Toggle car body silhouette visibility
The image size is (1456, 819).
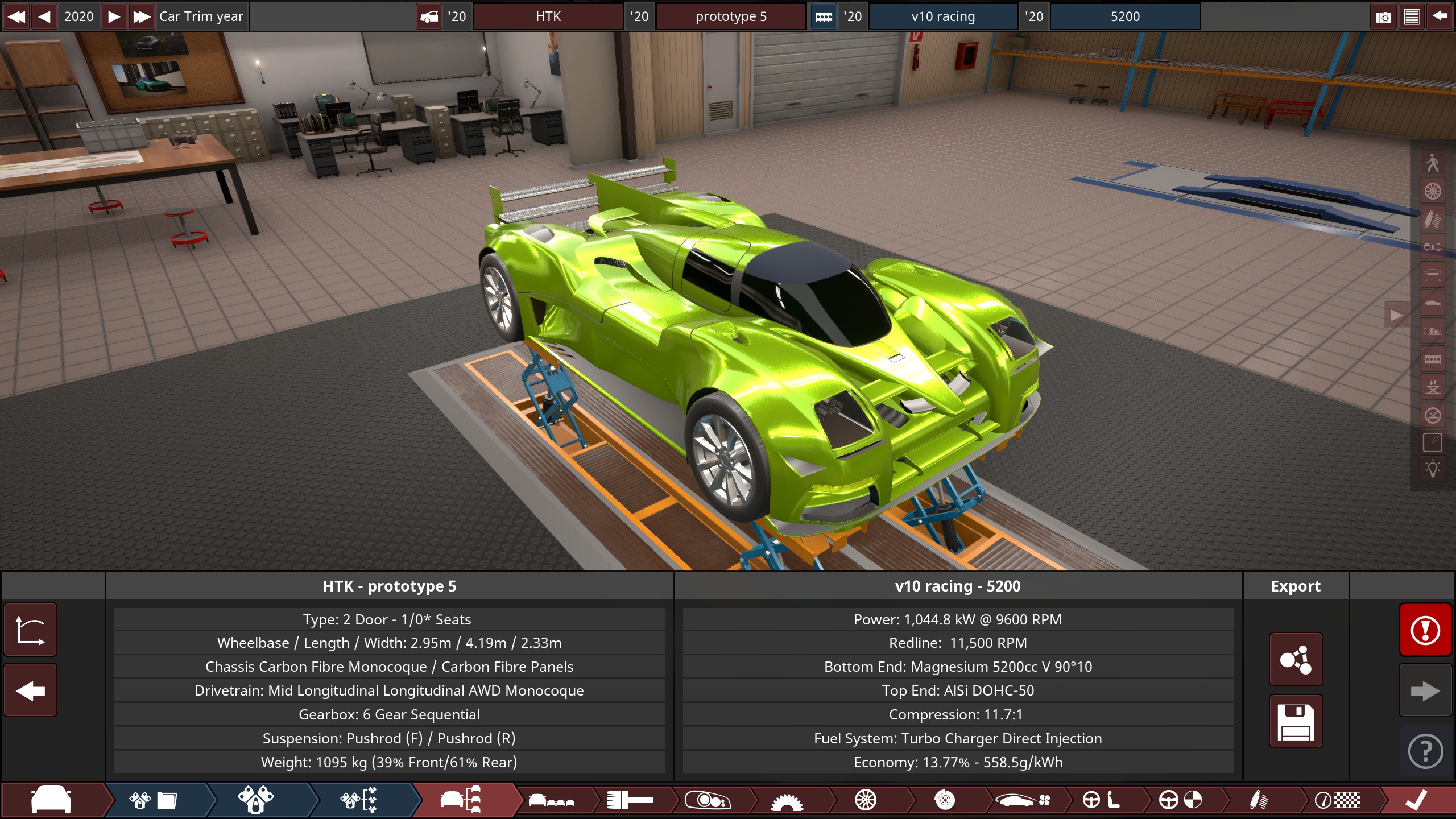click(x=1433, y=303)
